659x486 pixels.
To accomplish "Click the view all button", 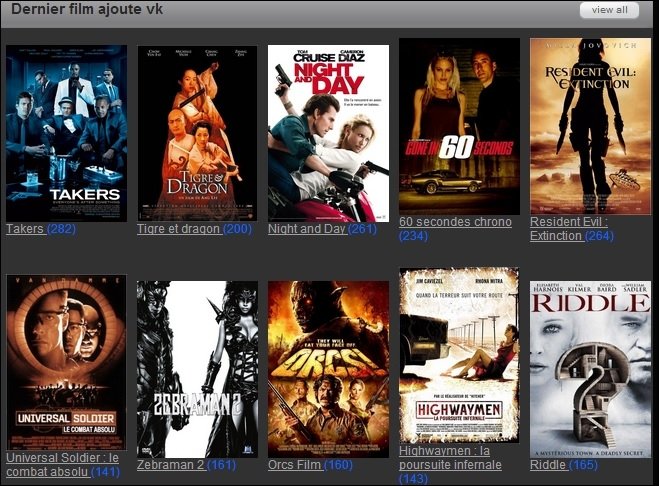I will tap(609, 10).
